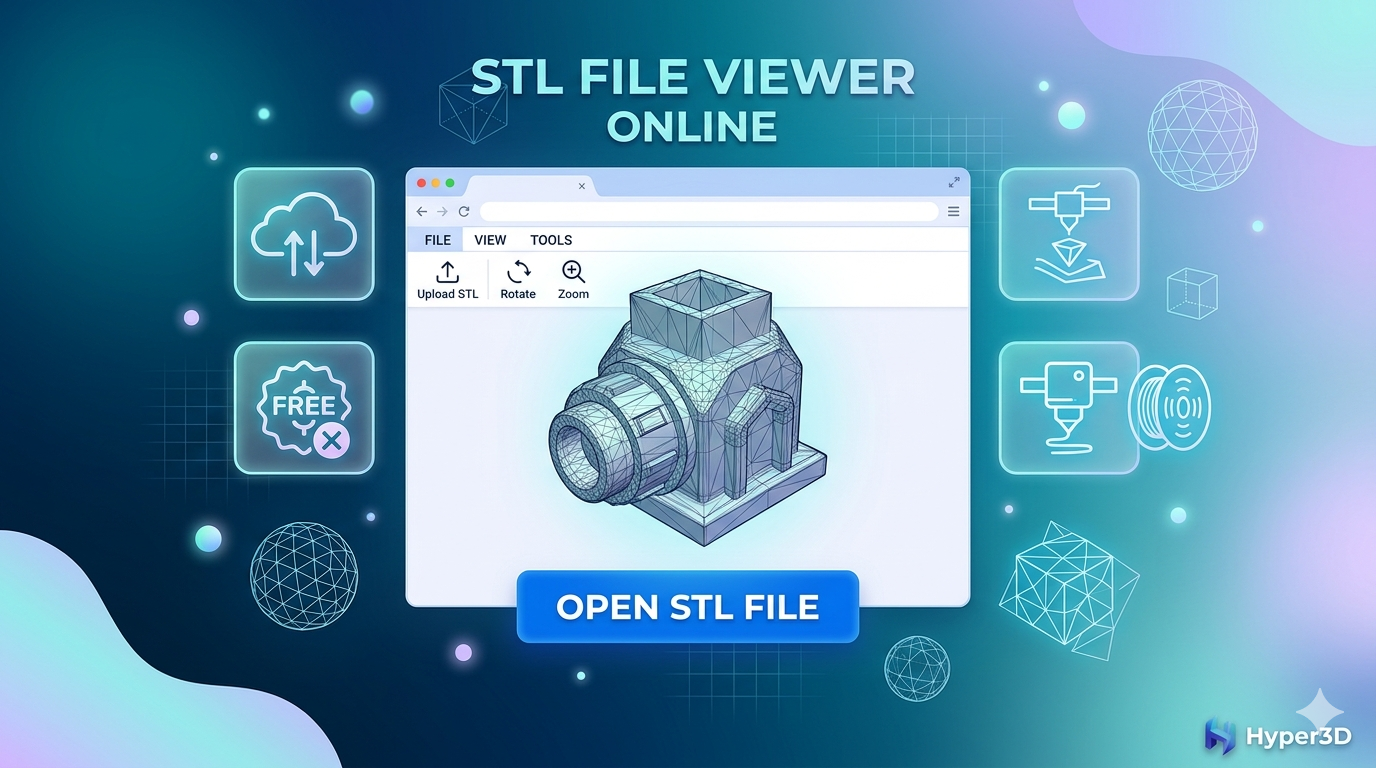The height and width of the screenshot is (768, 1376).
Task: Click the filament spool icon
Action: 1169,408
